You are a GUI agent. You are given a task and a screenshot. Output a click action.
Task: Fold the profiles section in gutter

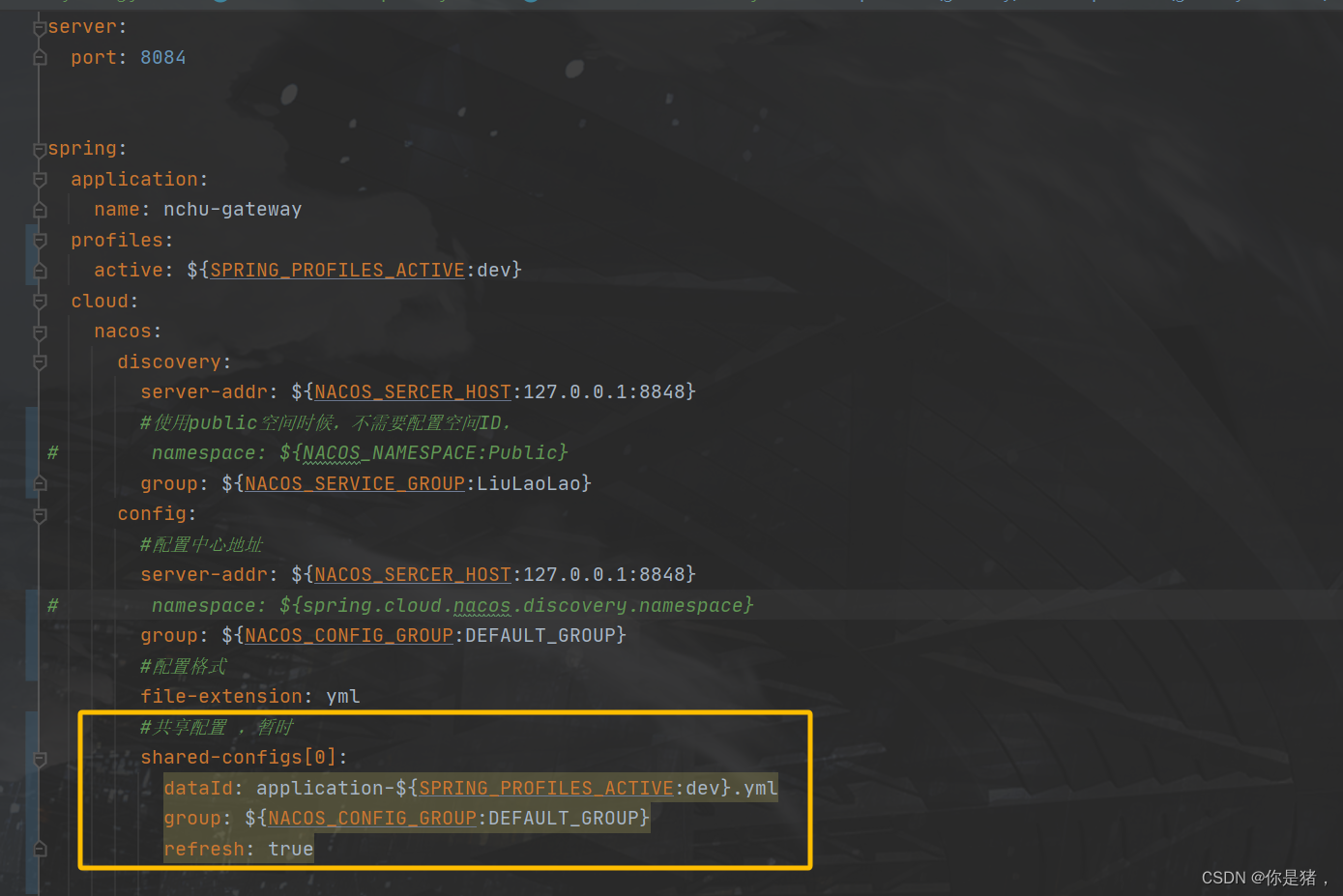[x=40, y=241]
